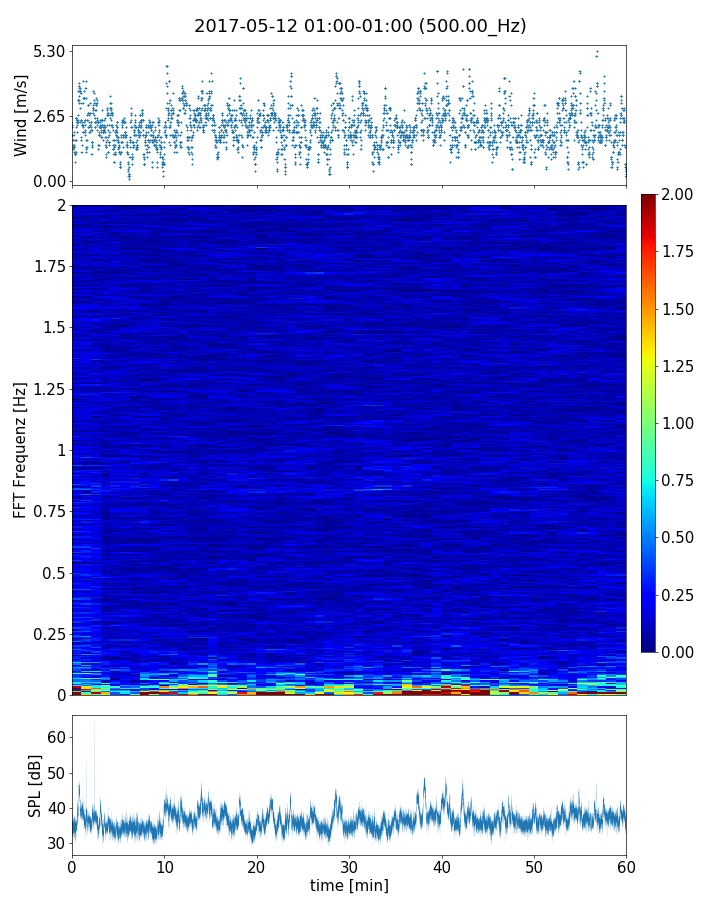Click the 5.30 tick on the wind axis
This screenshot has width=720, height=900.
coord(48,51)
